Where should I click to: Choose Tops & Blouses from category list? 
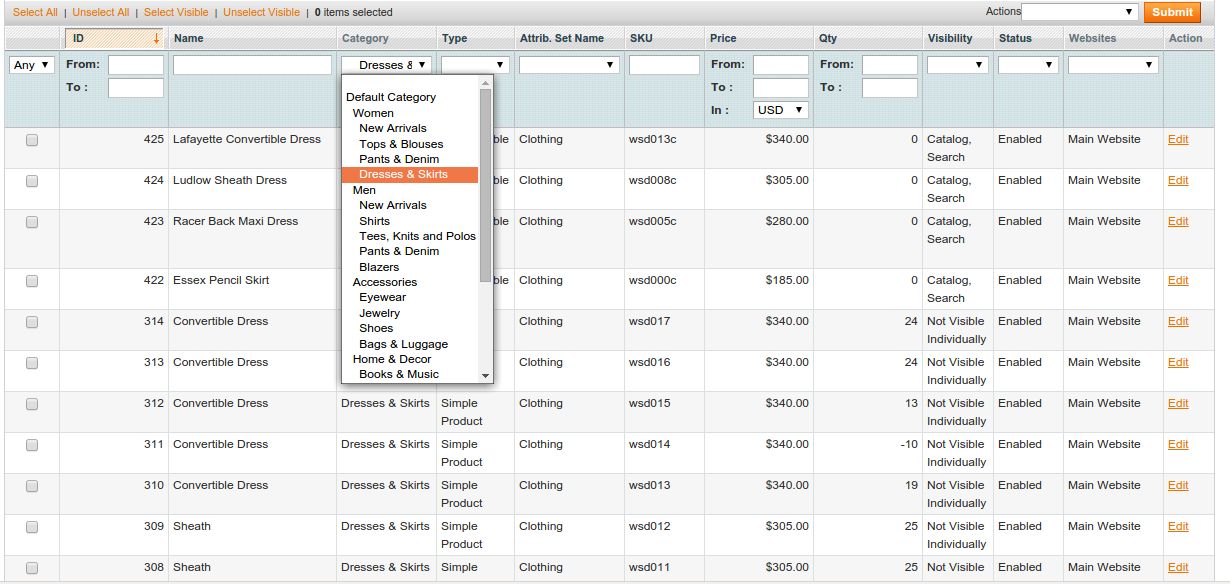pyautogui.click(x=401, y=144)
